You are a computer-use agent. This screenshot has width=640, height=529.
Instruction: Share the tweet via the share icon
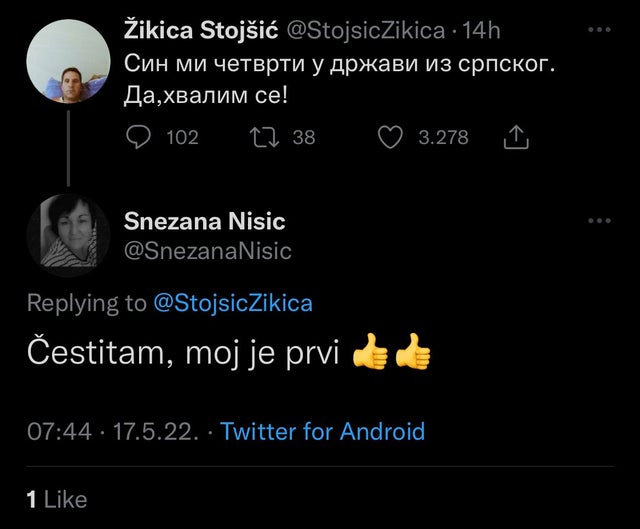point(517,138)
